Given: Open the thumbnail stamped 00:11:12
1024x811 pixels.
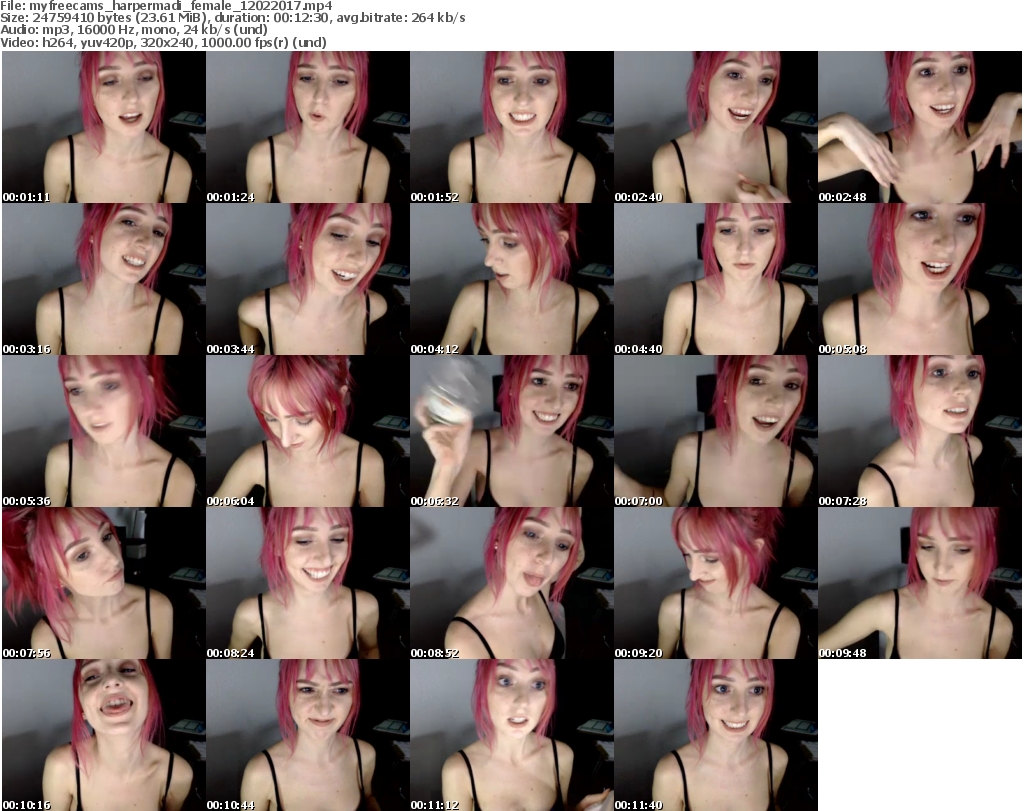Looking at the screenshot, I should (511, 735).
